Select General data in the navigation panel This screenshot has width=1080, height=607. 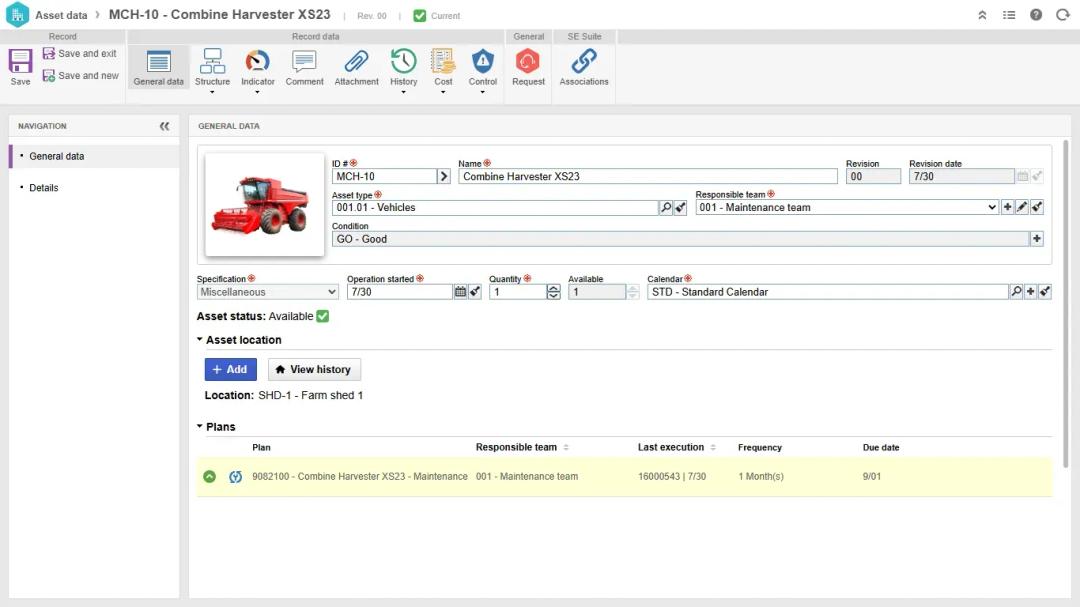point(57,157)
